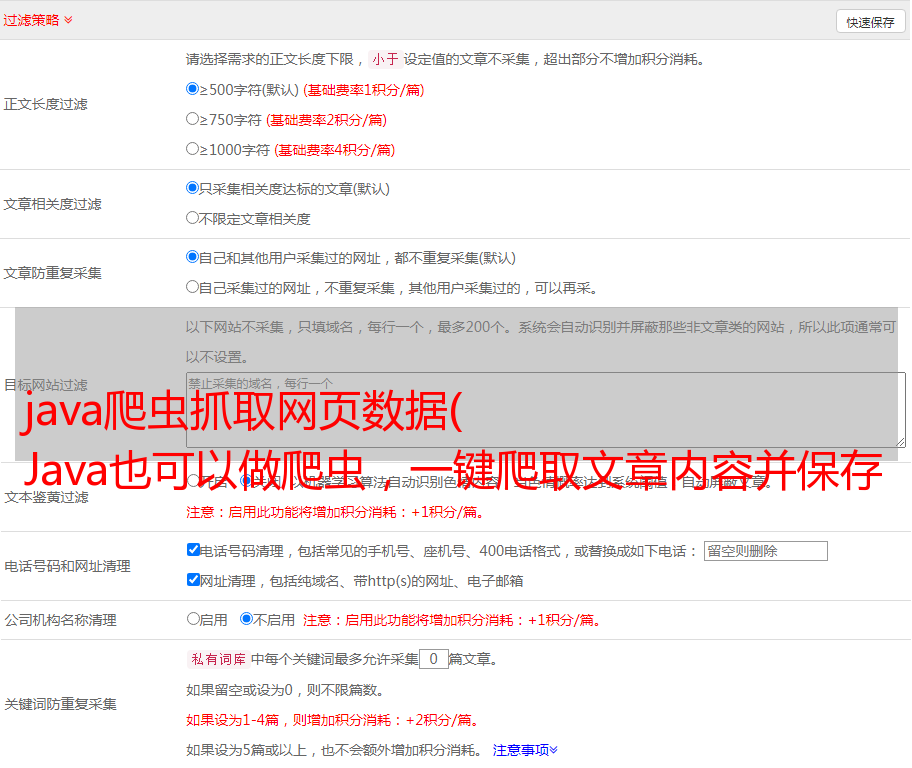Select 不启用 for 公司机构名称清理
912x768 pixels.
[246, 619]
